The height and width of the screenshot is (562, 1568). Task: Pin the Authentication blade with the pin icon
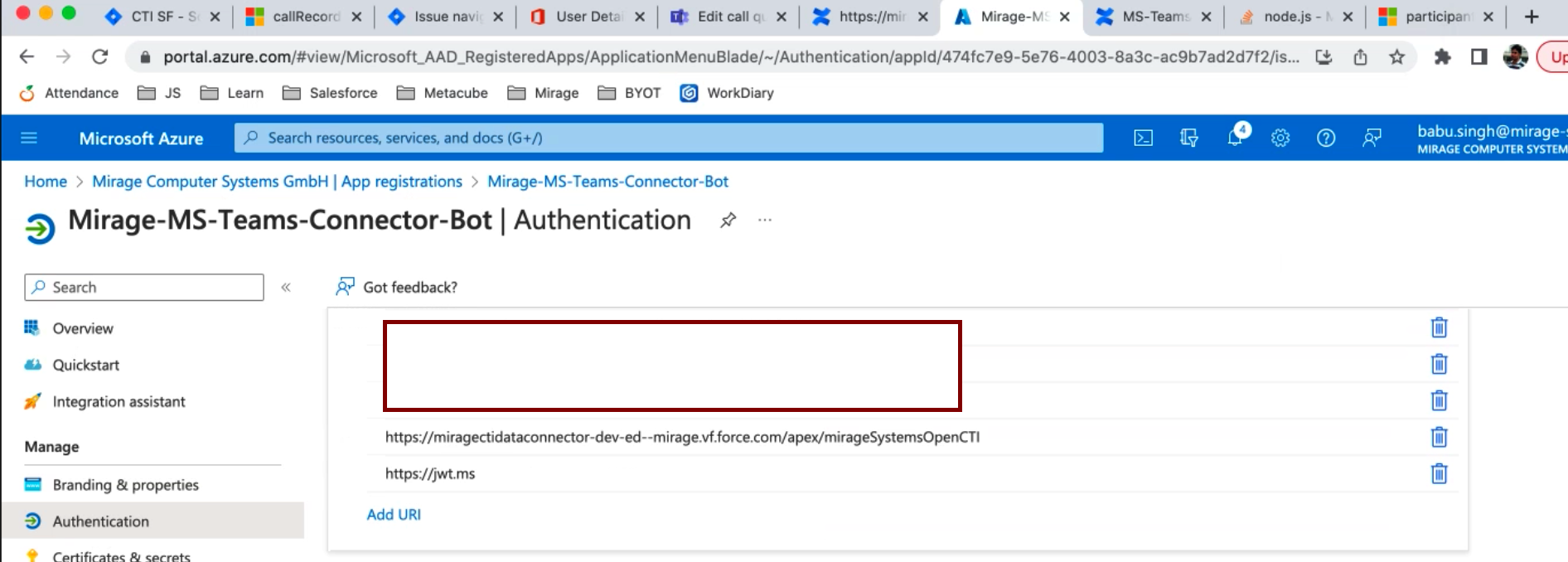coord(728,220)
